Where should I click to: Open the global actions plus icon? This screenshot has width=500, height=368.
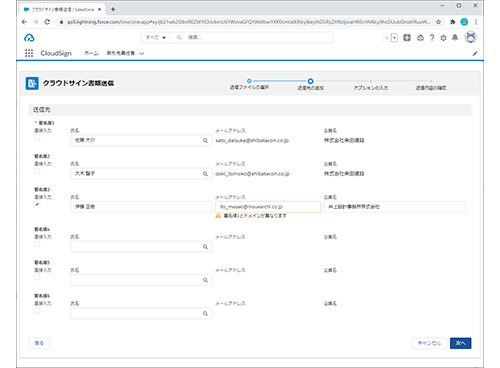(x=407, y=38)
